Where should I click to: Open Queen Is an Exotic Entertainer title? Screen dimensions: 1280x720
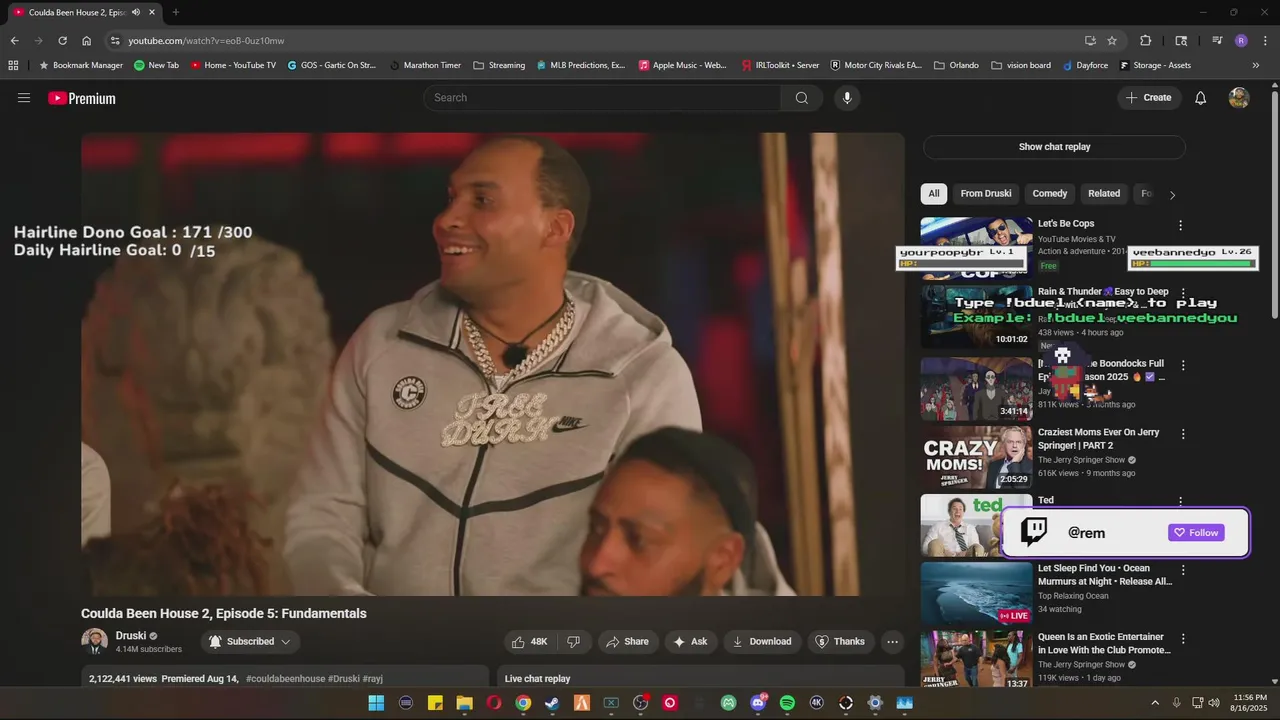click(1104, 643)
